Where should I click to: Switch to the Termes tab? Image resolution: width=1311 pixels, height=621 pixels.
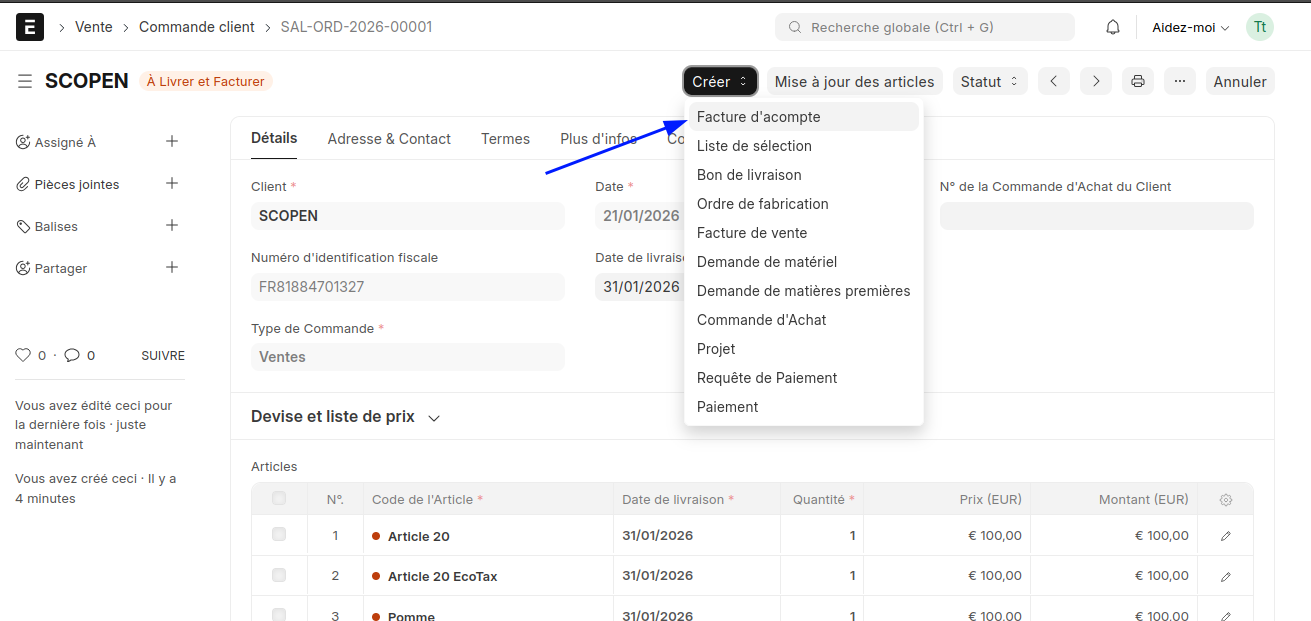coord(505,139)
